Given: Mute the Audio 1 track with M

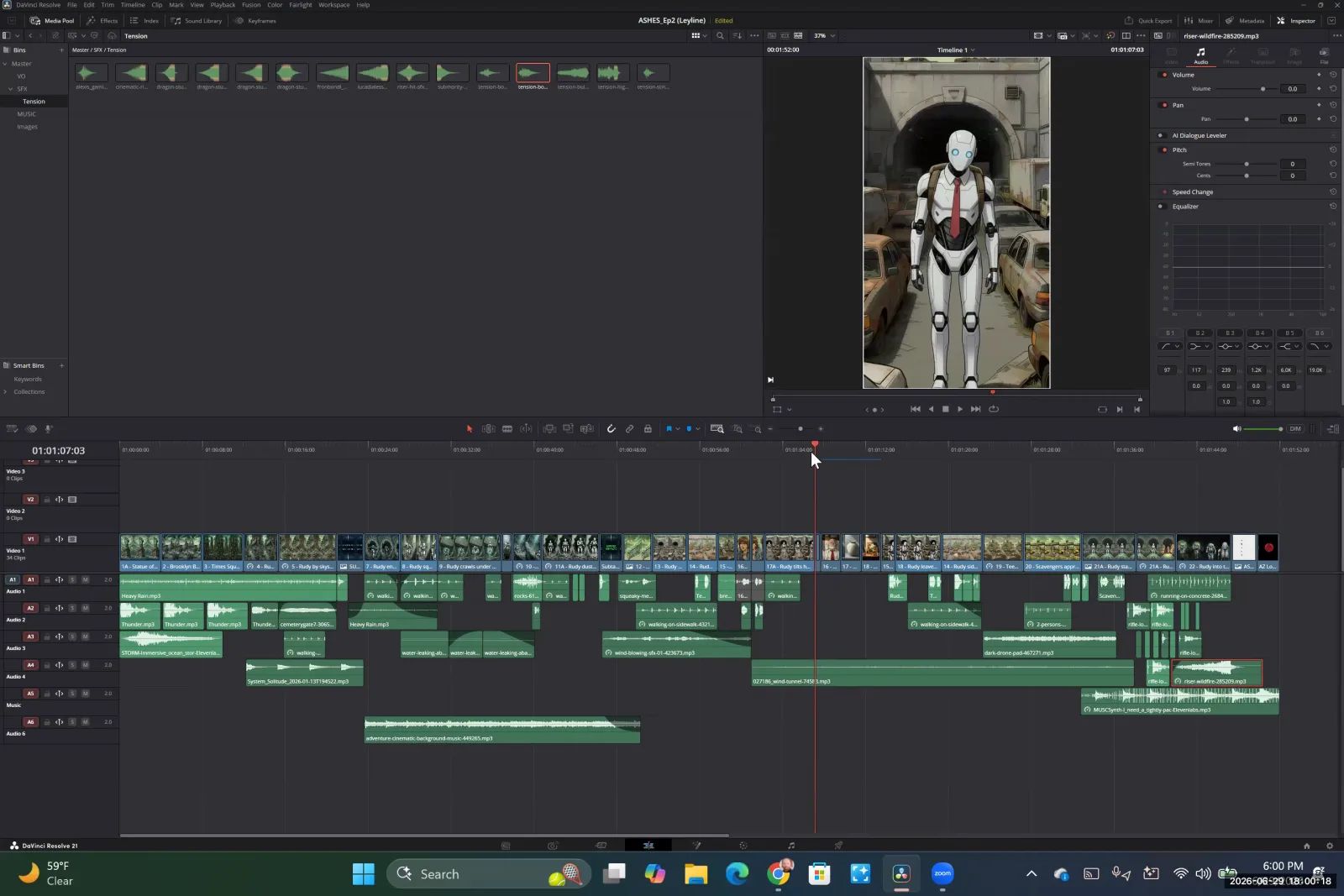Looking at the screenshot, I should (85, 579).
